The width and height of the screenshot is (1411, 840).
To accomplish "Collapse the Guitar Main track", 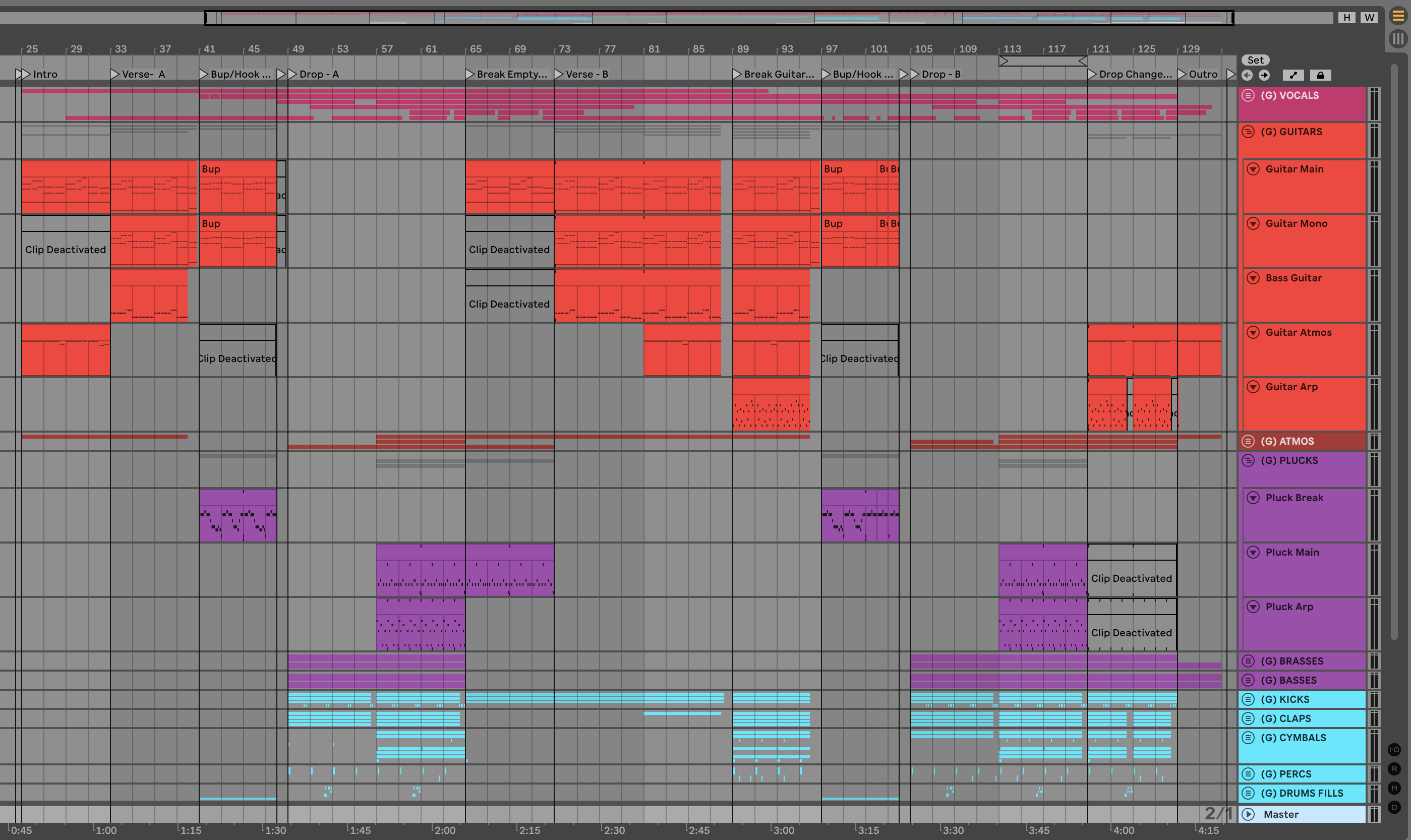I will pos(1253,169).
